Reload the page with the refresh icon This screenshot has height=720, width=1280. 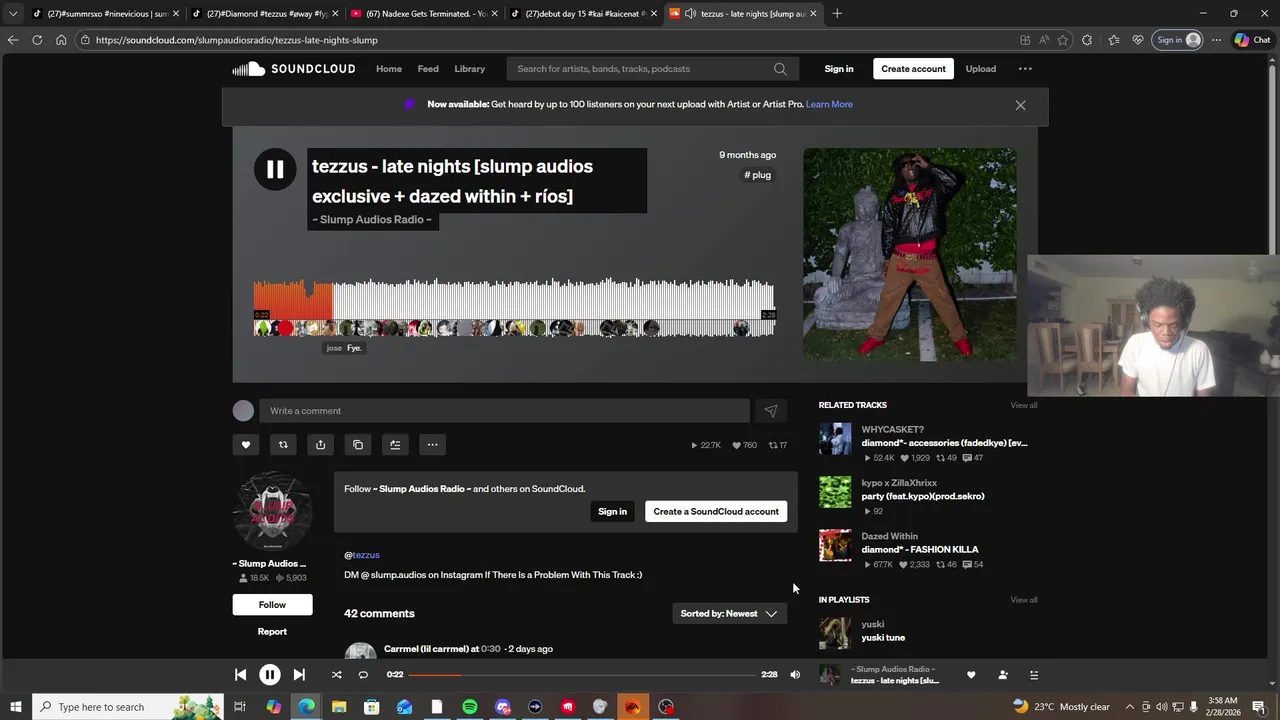click(x=37, y=40)
